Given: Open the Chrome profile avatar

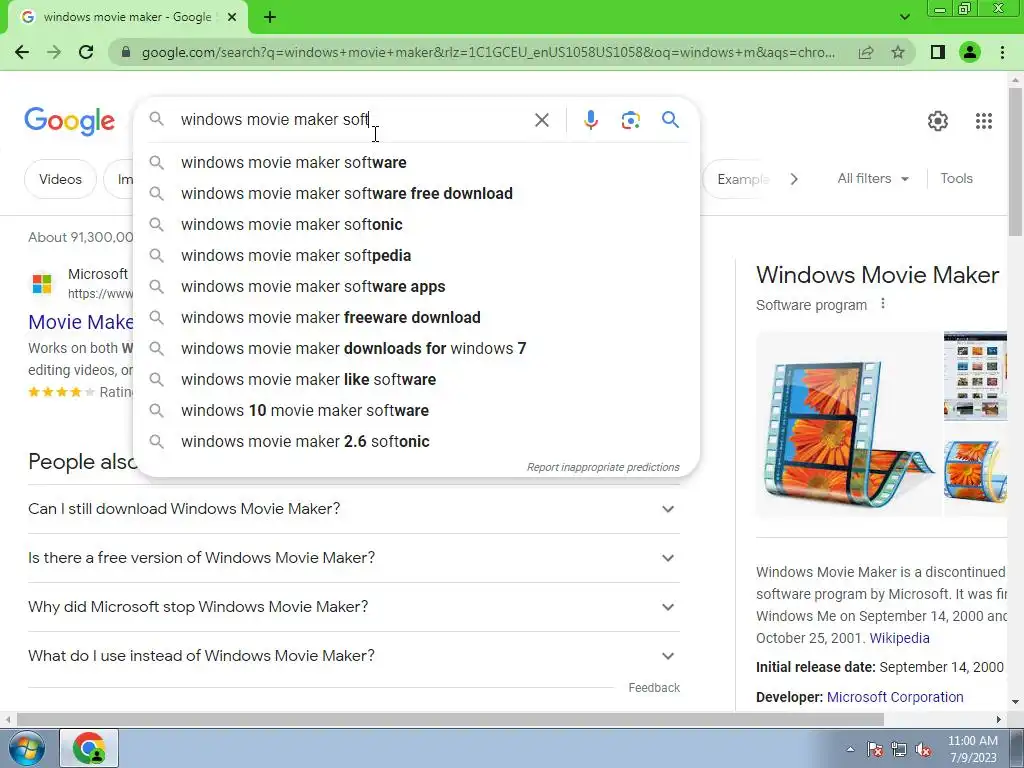Looking at the screenshot, I should pyautogui.click(x=970, y=52).
